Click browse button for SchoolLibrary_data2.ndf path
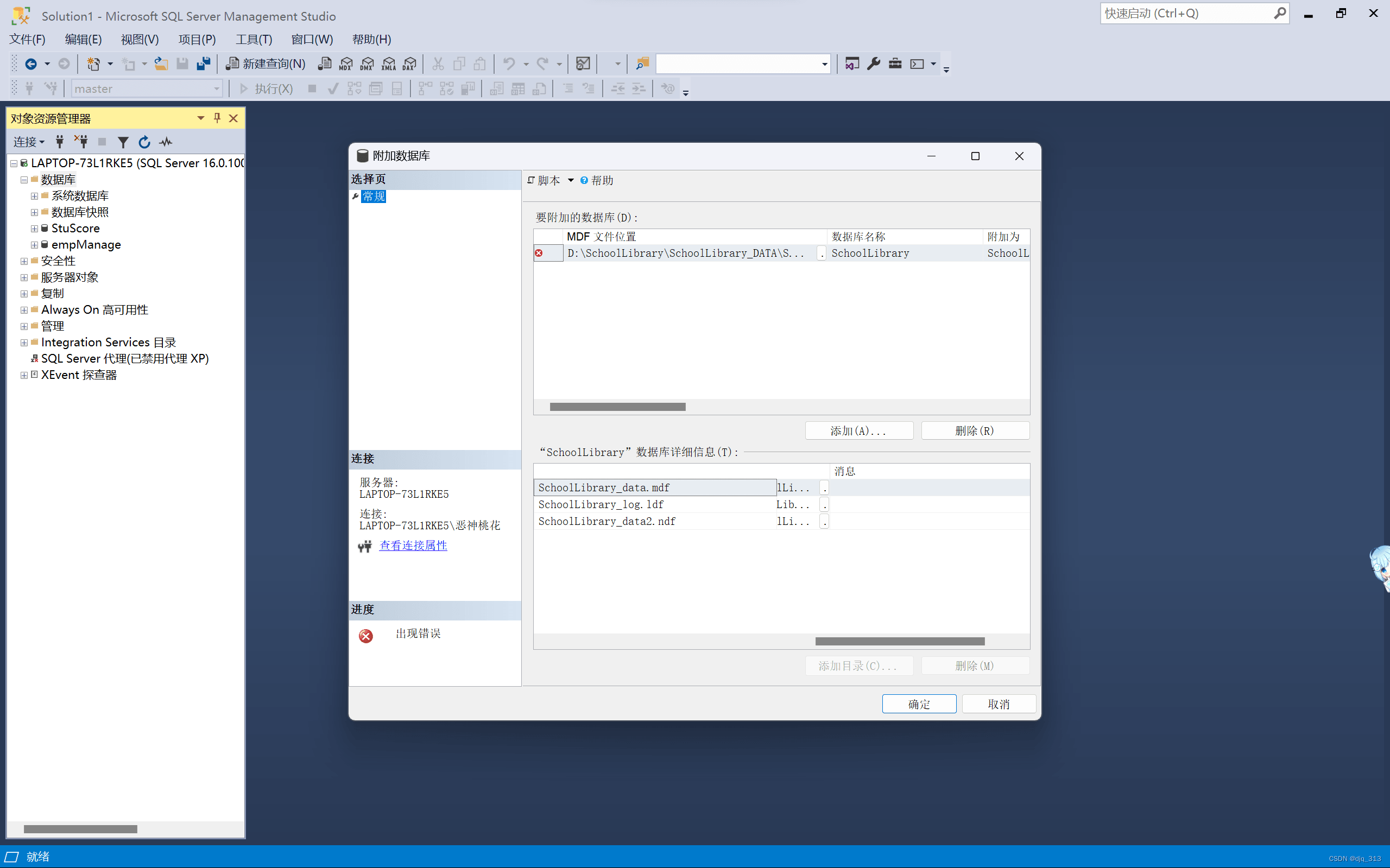Viewport: 1390px width, 868px height. coord(824,521)
